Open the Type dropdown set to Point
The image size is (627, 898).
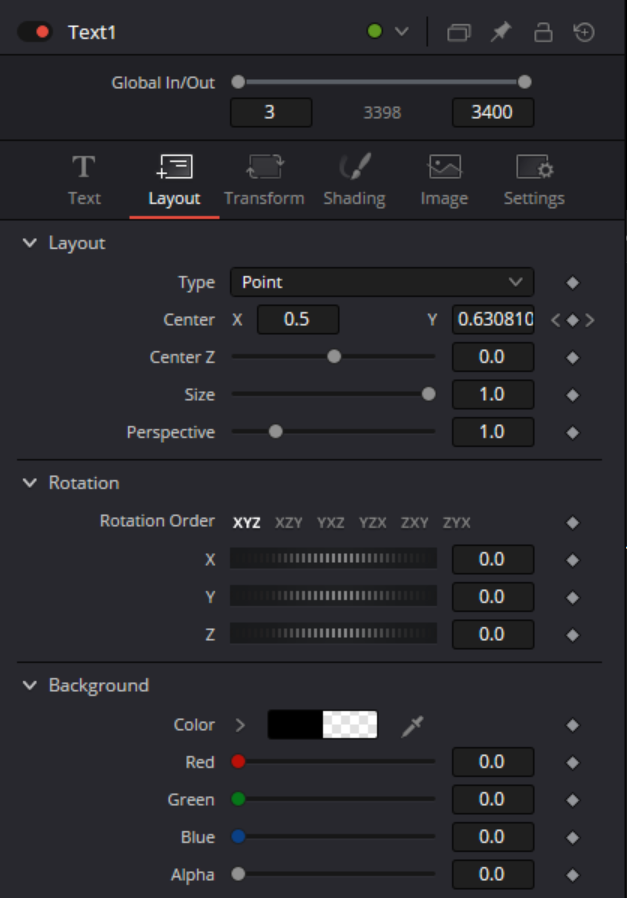(x=382, y=282)
